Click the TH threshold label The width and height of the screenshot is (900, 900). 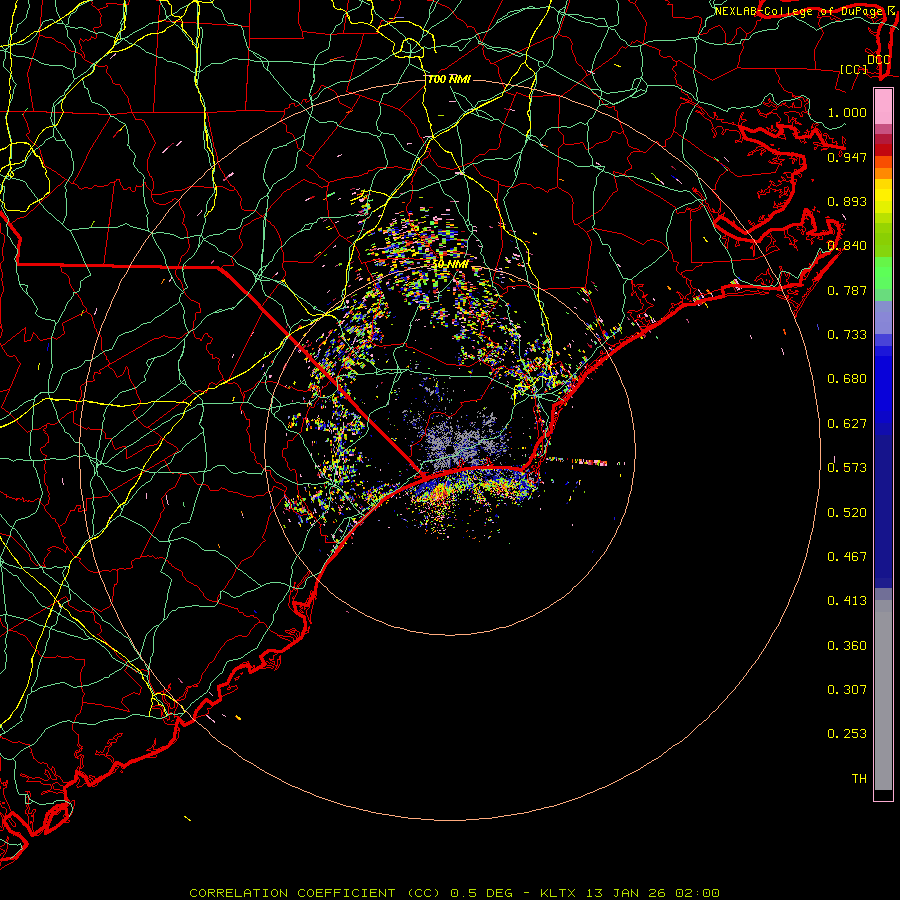859,779
